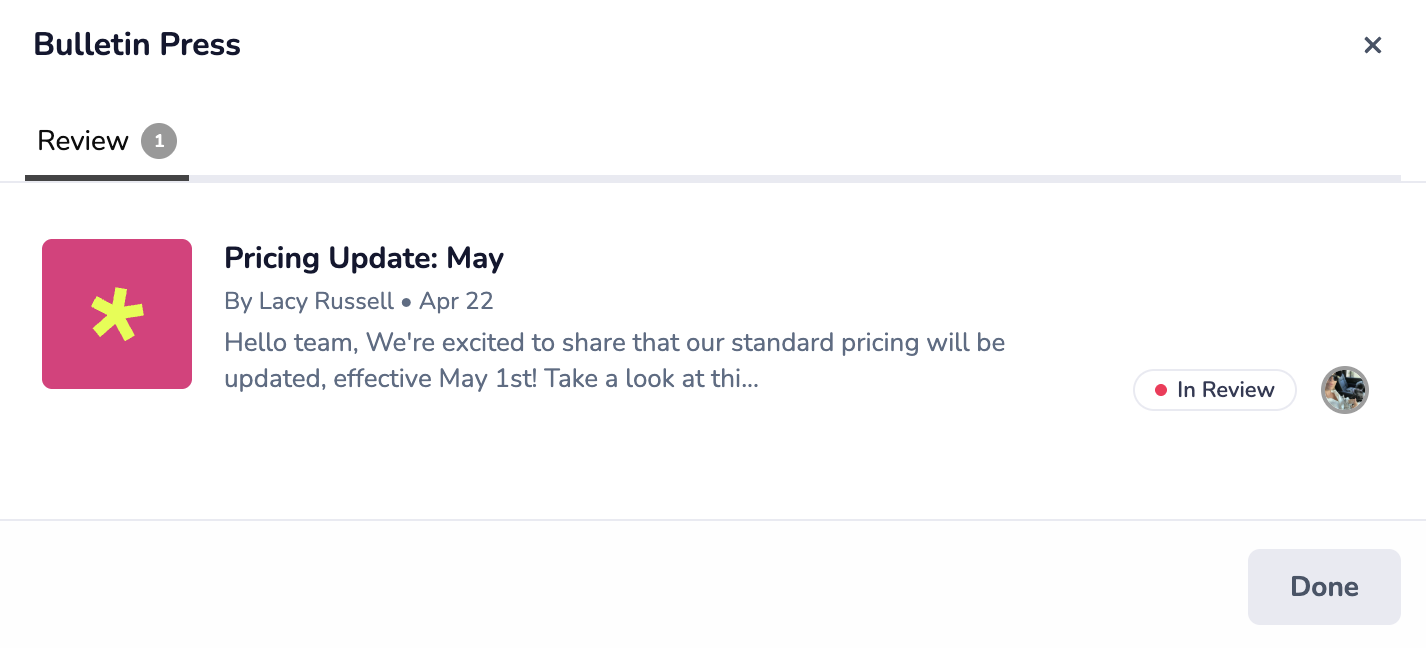Viewport: 1426px width, 648px height.
Task: Click the Review count badge showing 1
Action: click(x=159, y=141)
